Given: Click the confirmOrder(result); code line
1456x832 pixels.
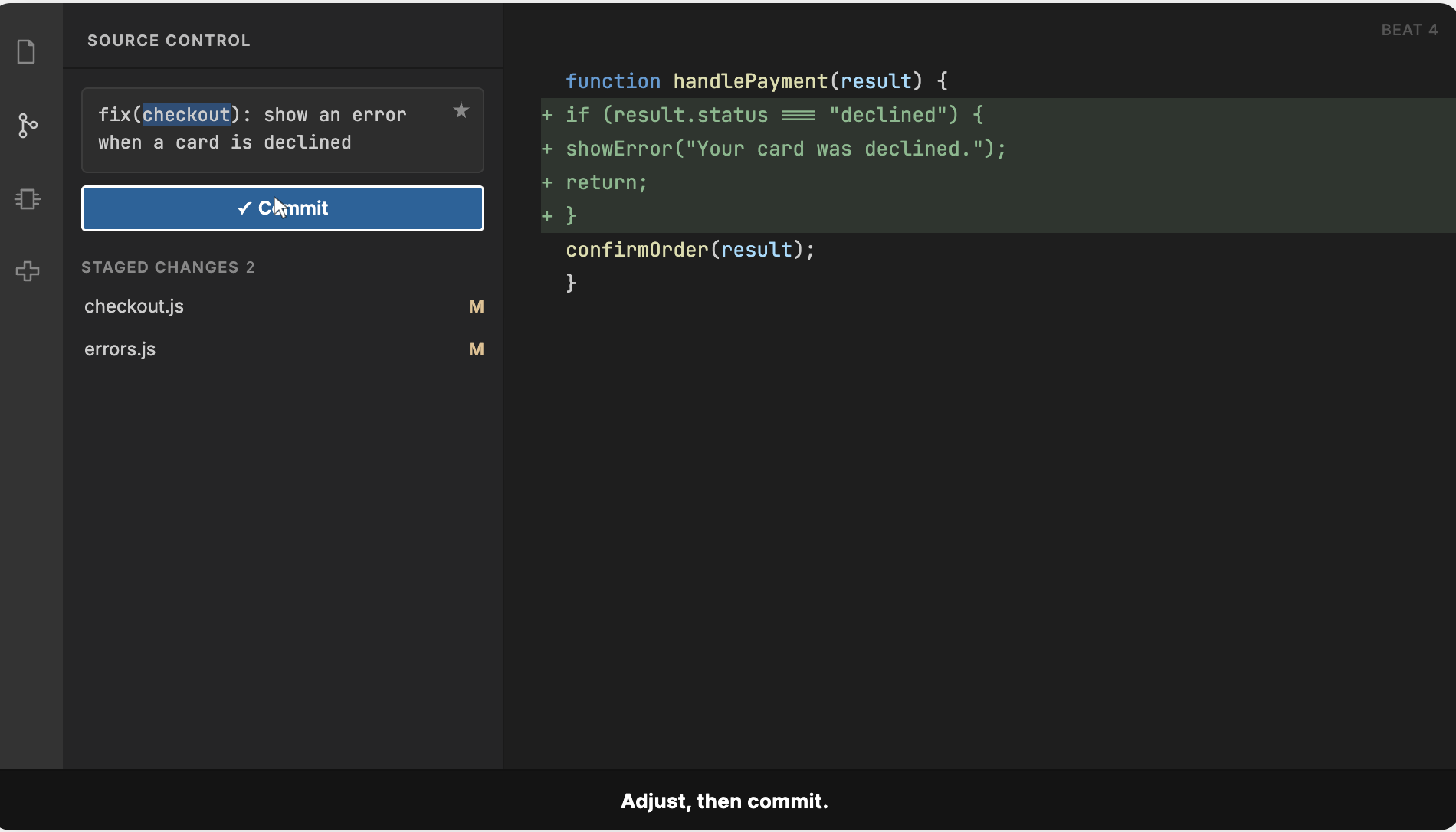Looking at the screenshot, I should click(x=690, y=250).
